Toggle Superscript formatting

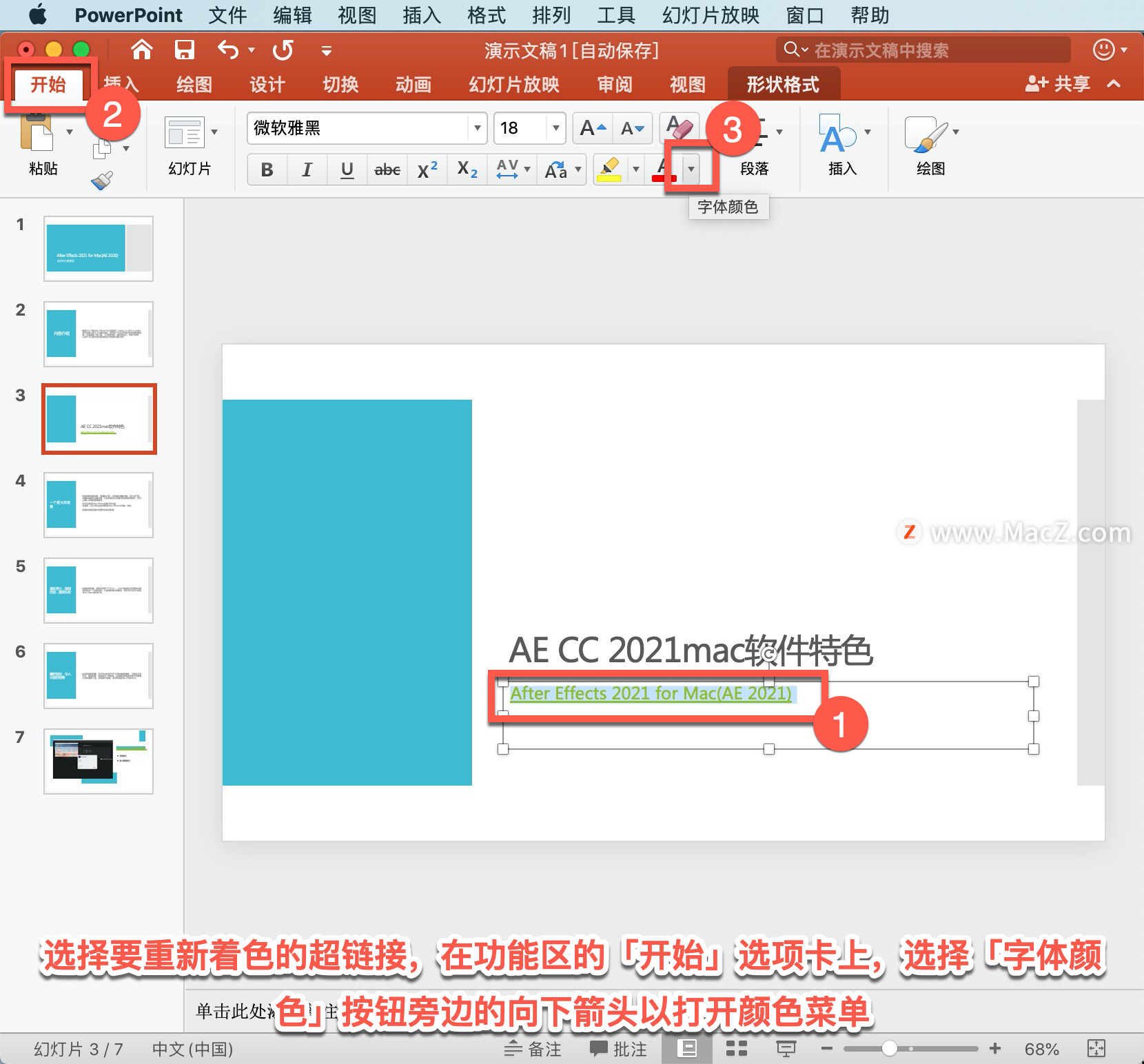click(427, 170)
